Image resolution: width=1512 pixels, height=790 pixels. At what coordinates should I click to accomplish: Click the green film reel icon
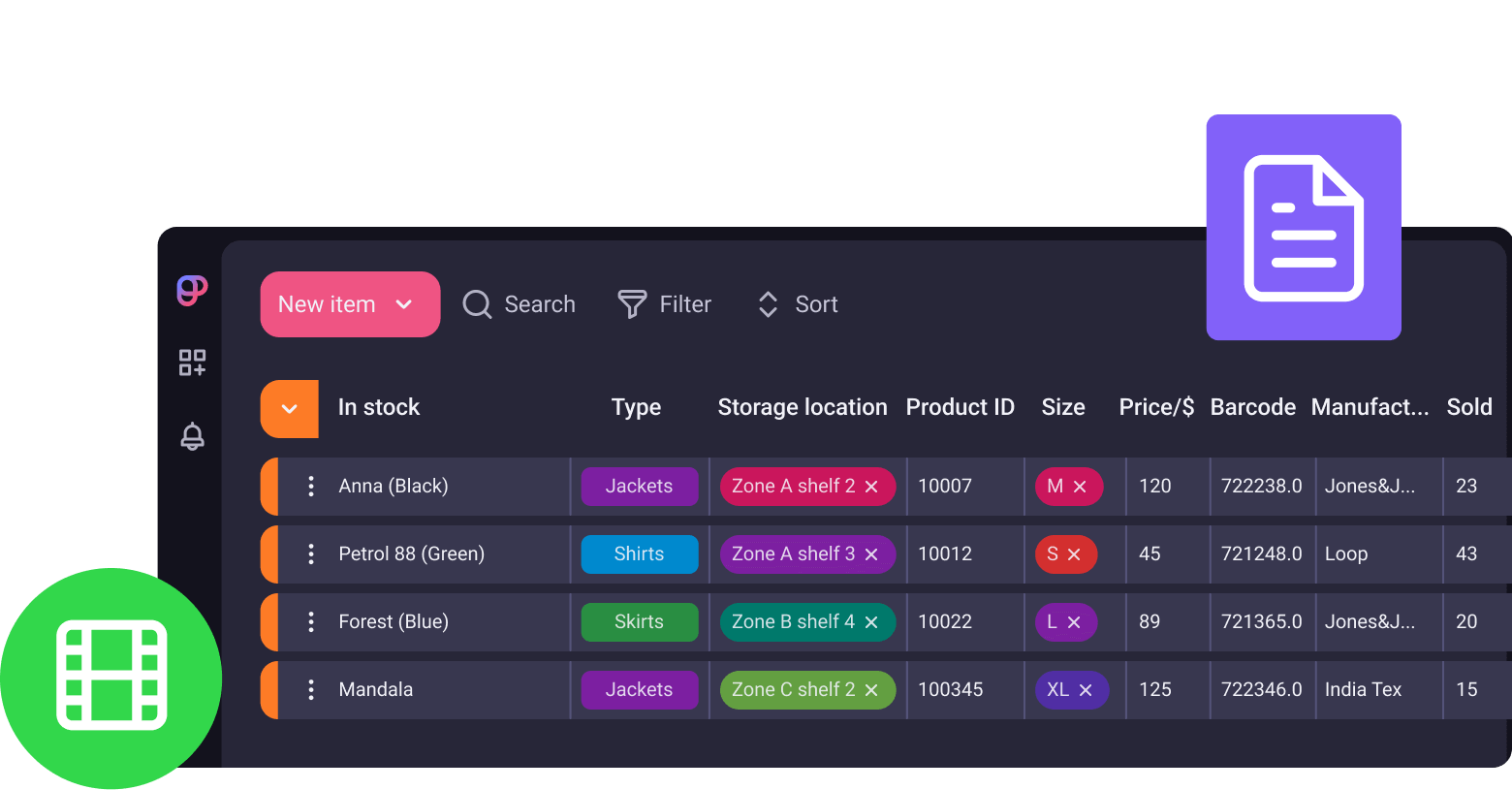[110, 676]
